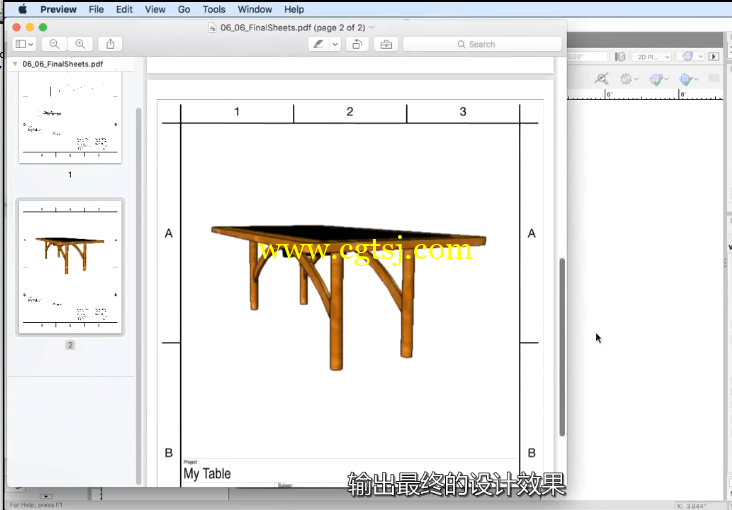Click the left row label "A"
The height and width of the screenshot is (510, 732).
point(169,233)
